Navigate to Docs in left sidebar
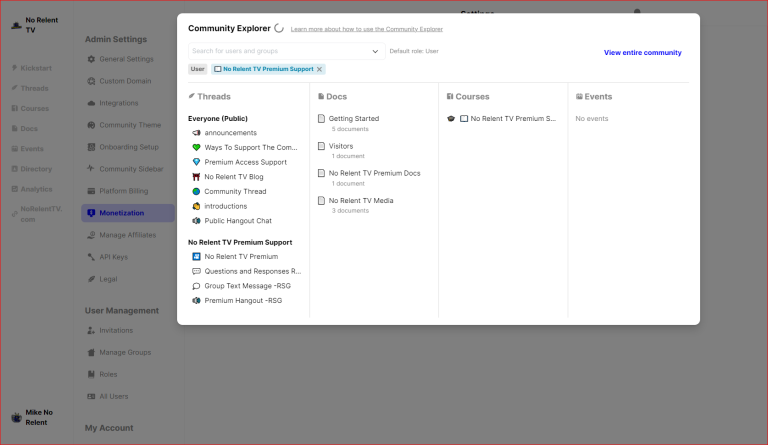The width and height of the screenshot is (768, 445). click(x=24, y=128)
